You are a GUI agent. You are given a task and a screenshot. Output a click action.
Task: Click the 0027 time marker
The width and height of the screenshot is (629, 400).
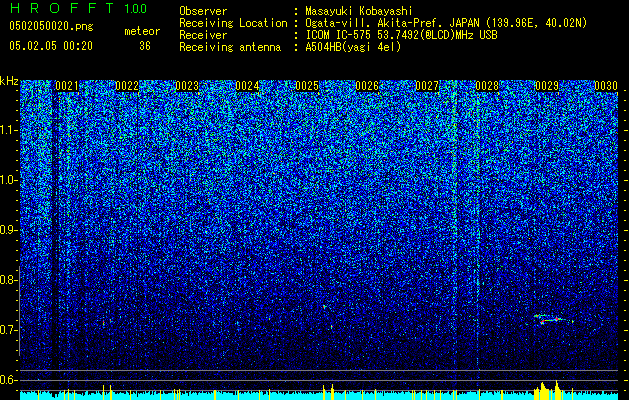[427, 86]
